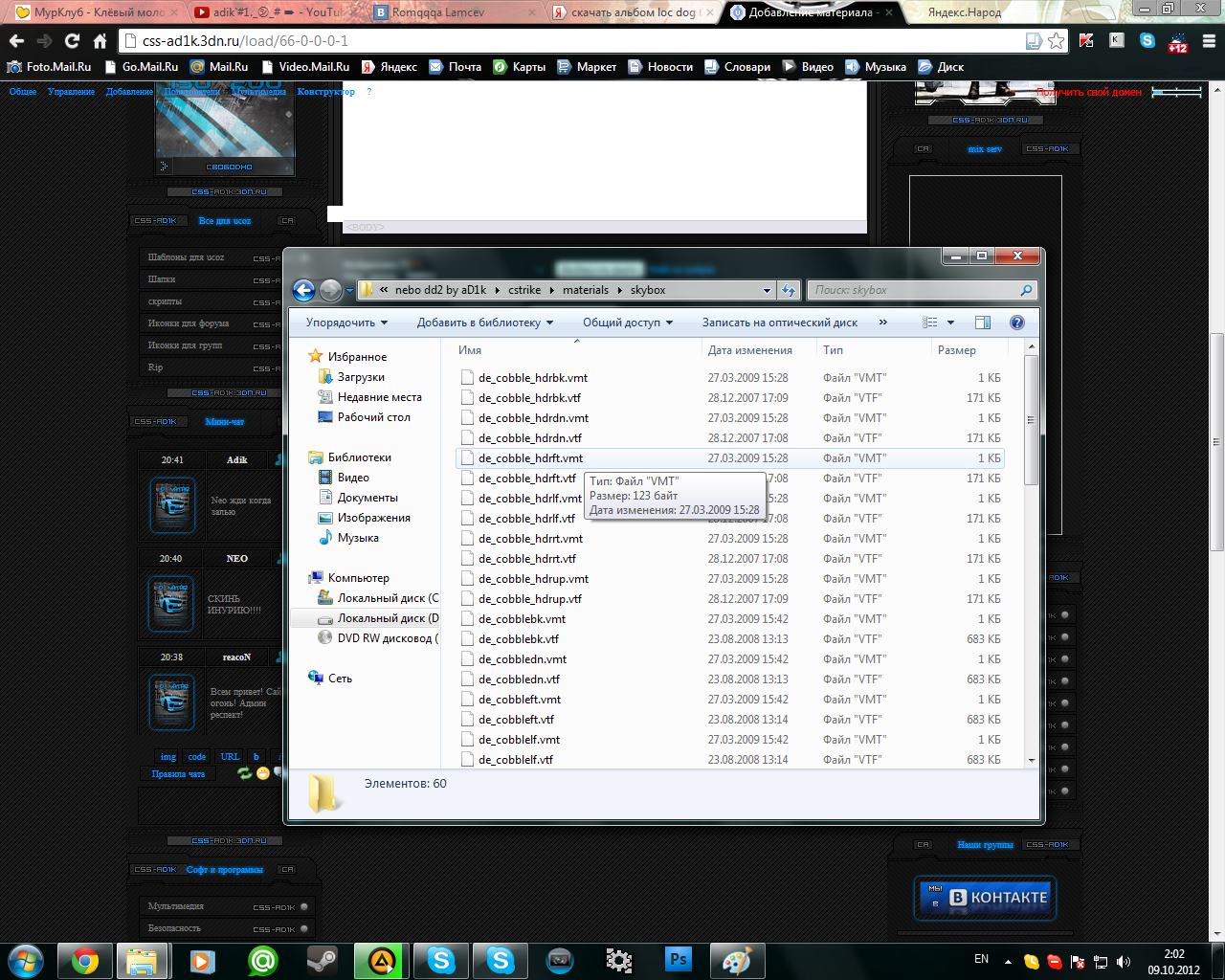Viewport: 1225px width, 980px height.
Task: Expand the toolbar overflow chevron
Action: [x=882, y=323]
